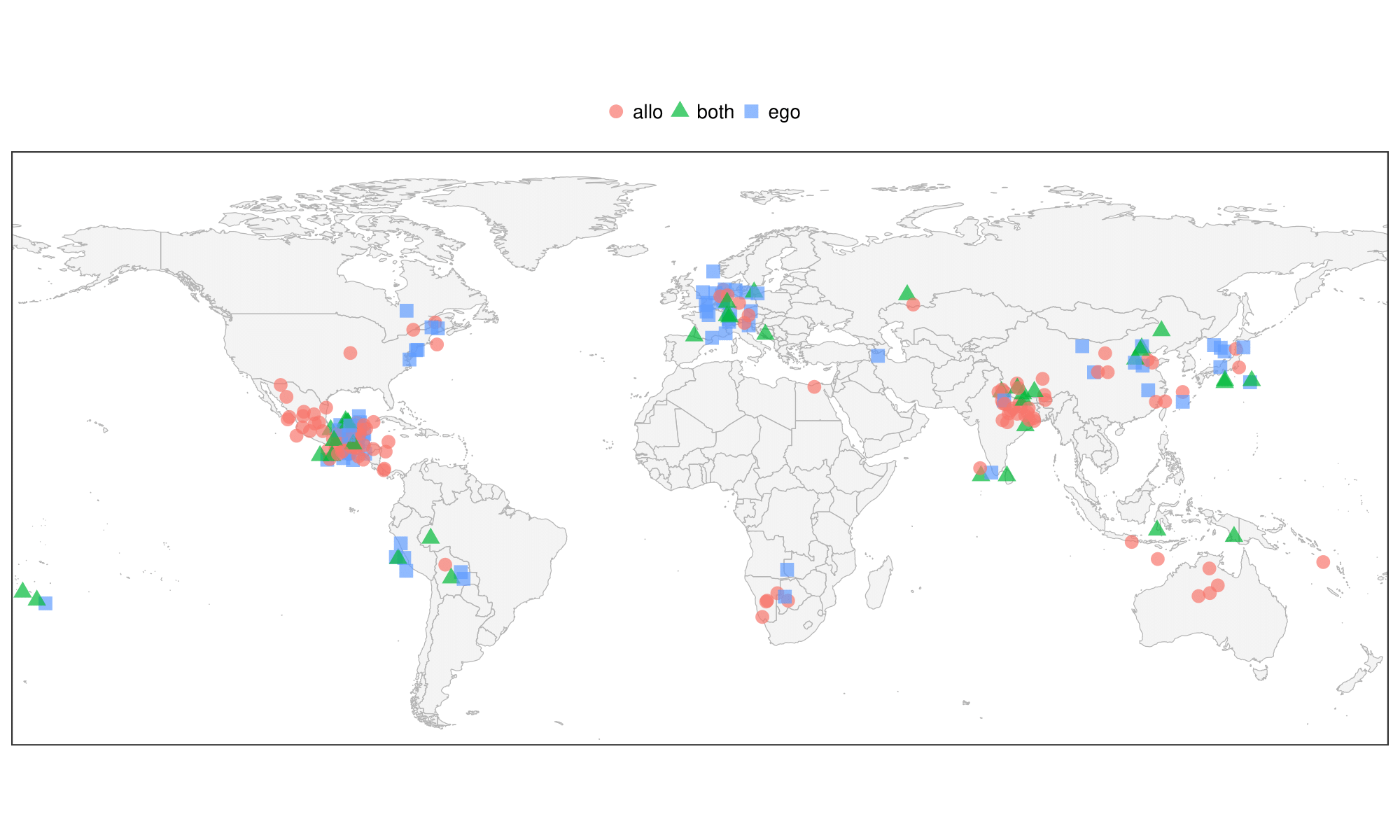Click the green triangle marker on New Guinea
This screenshot has width=1400, height=840.
[1233, 535]
